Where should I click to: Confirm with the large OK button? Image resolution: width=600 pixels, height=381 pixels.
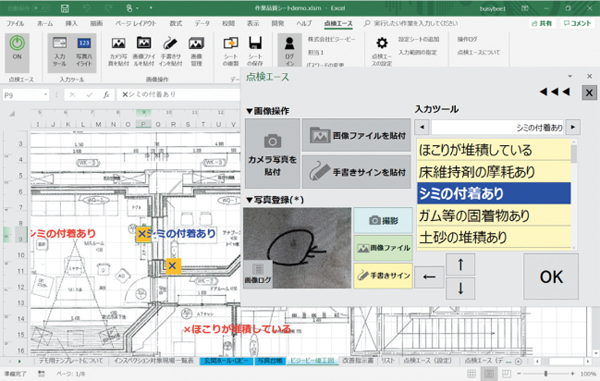[x=551, y=277]
